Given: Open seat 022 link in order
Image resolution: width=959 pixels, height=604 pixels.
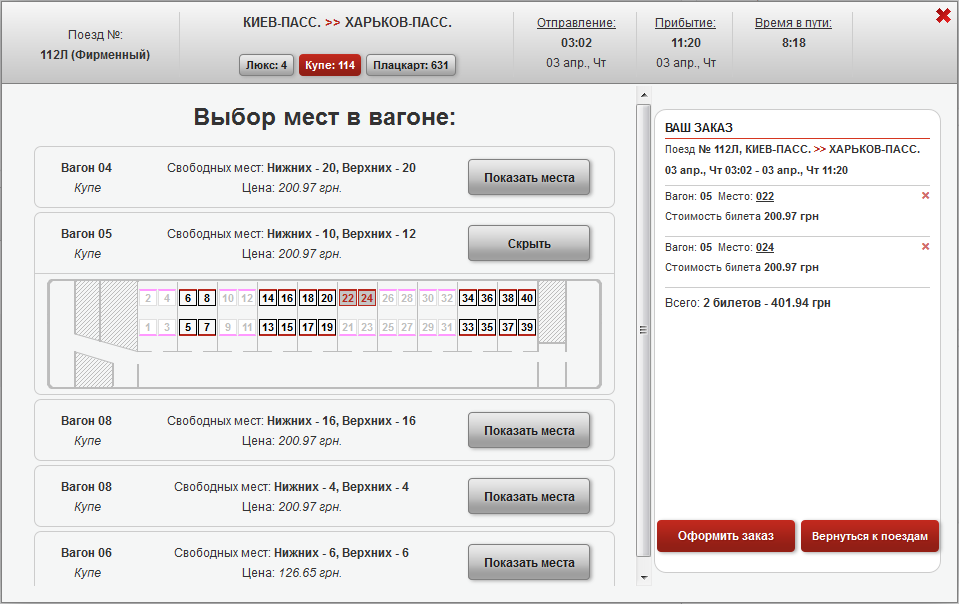Looking at the screenshot, I should point(765,196).
